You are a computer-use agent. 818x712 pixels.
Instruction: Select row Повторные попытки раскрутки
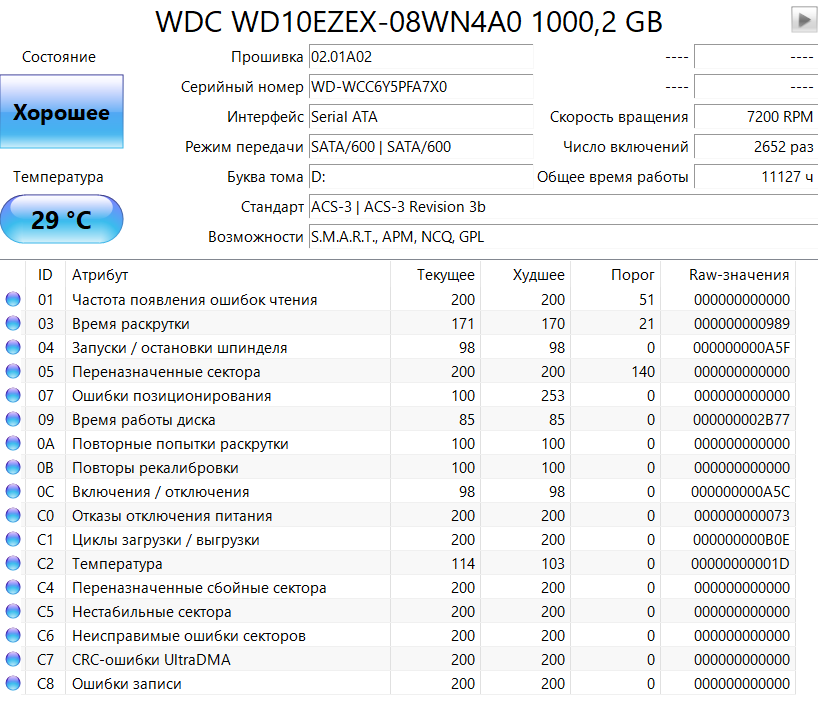coord(398,443)
